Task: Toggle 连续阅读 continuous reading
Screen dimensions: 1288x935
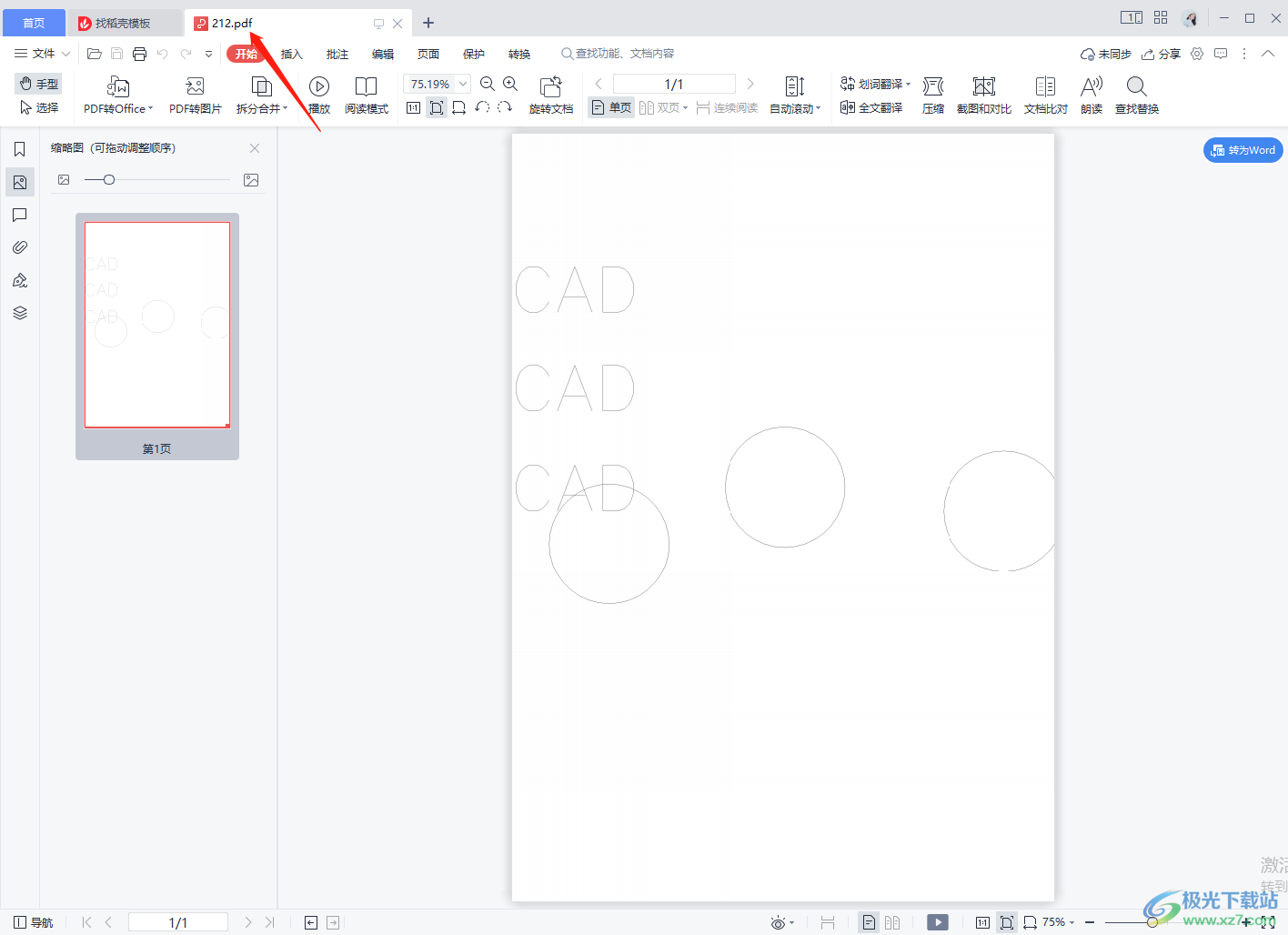Action: (727, 107)
